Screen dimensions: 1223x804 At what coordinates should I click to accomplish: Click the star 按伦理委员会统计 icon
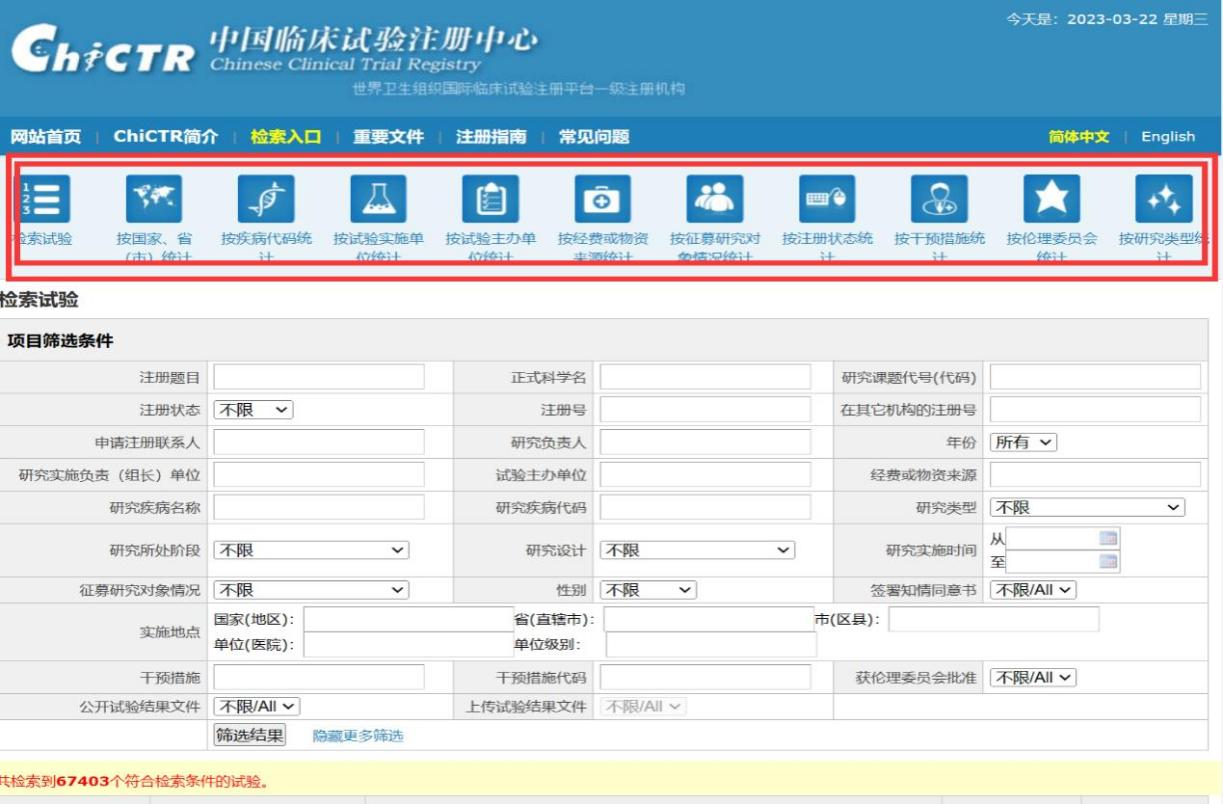pos(1051,199)
